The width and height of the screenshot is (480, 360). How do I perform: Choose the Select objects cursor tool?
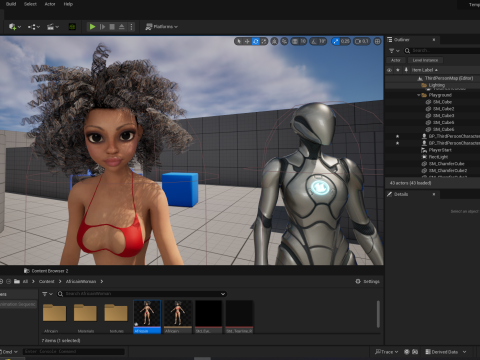click(239, 41)
